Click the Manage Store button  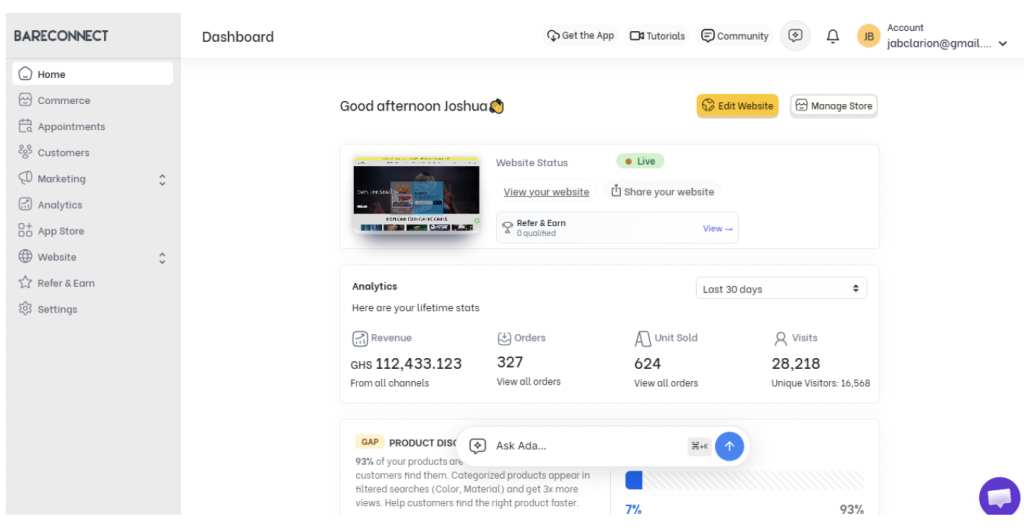tap(833, 106)
